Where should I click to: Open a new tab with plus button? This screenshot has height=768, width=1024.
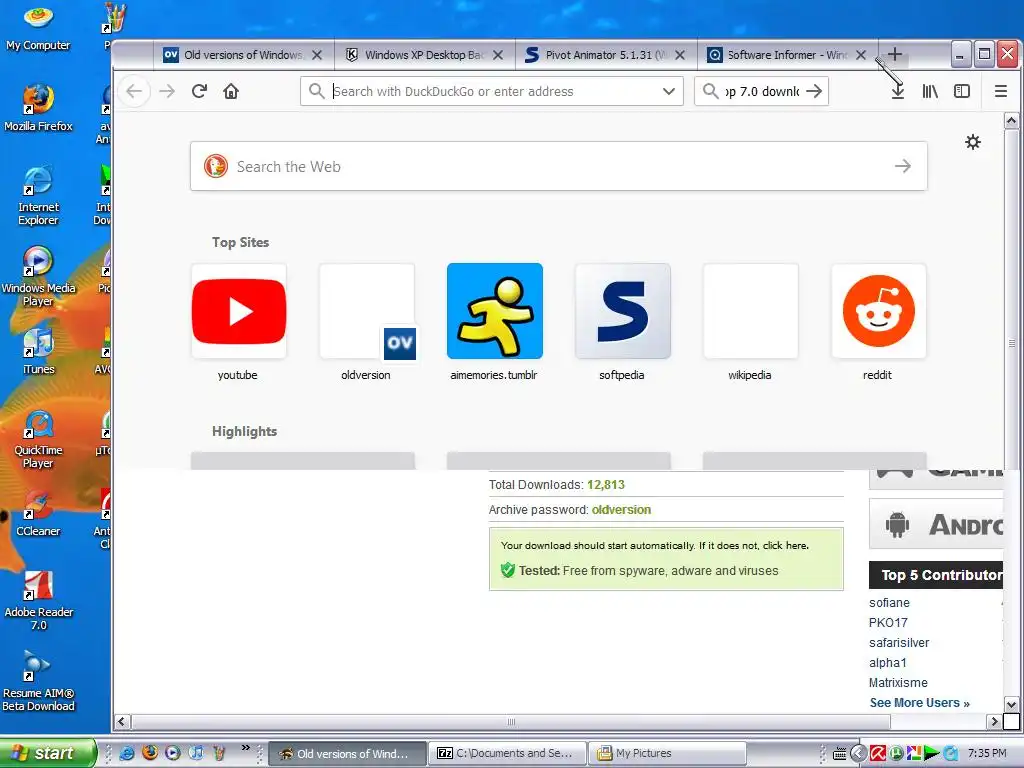point(895,54)
